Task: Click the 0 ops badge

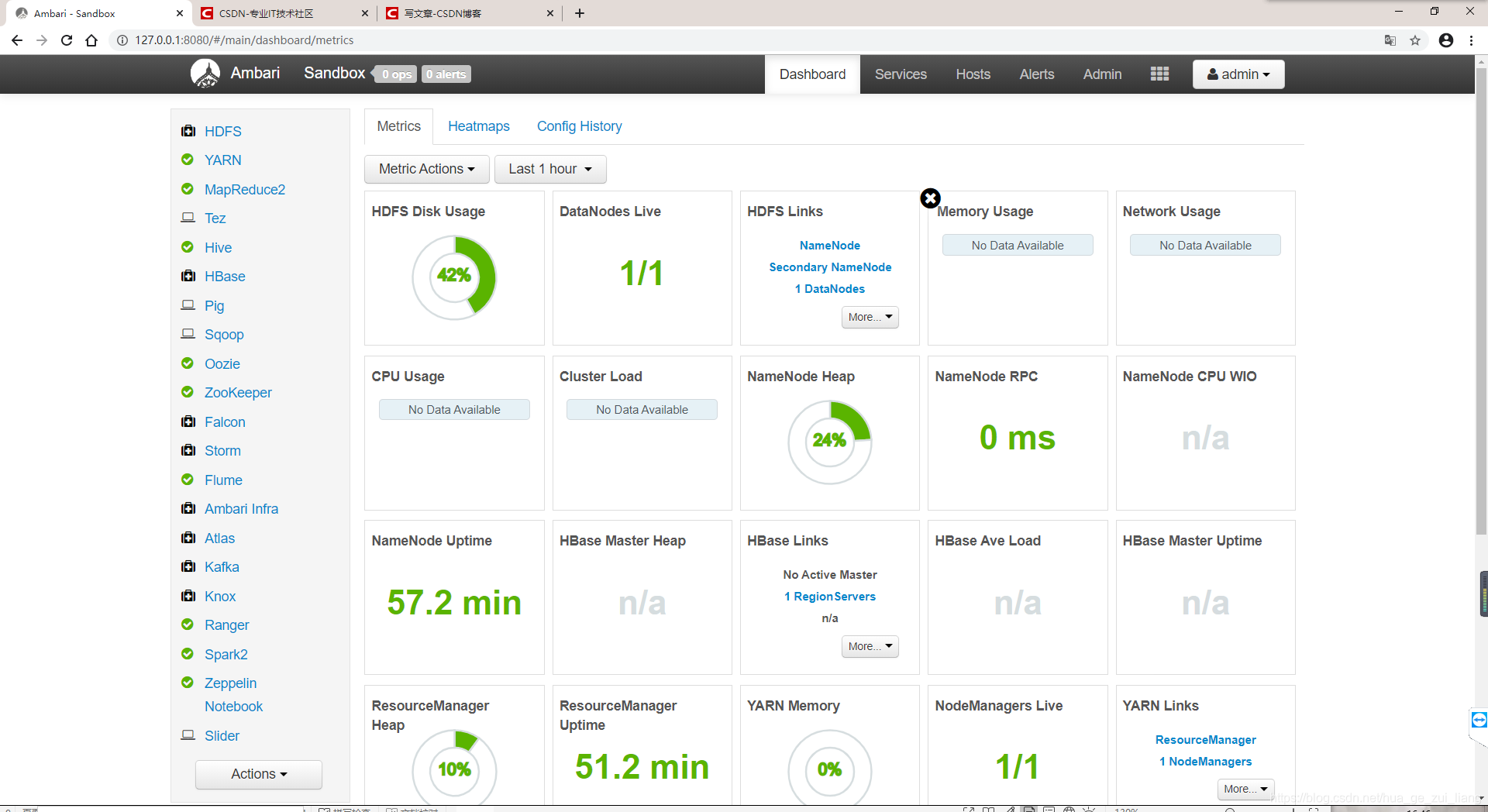Action: (x=396, y=74)
